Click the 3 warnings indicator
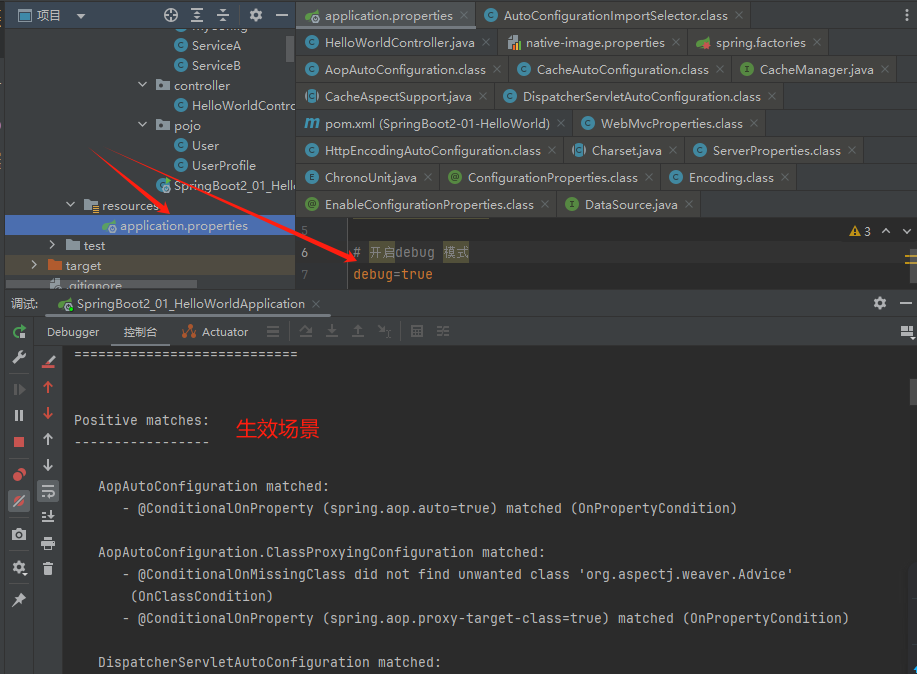The width and height of the screenshot is (917, 674). 860,231
